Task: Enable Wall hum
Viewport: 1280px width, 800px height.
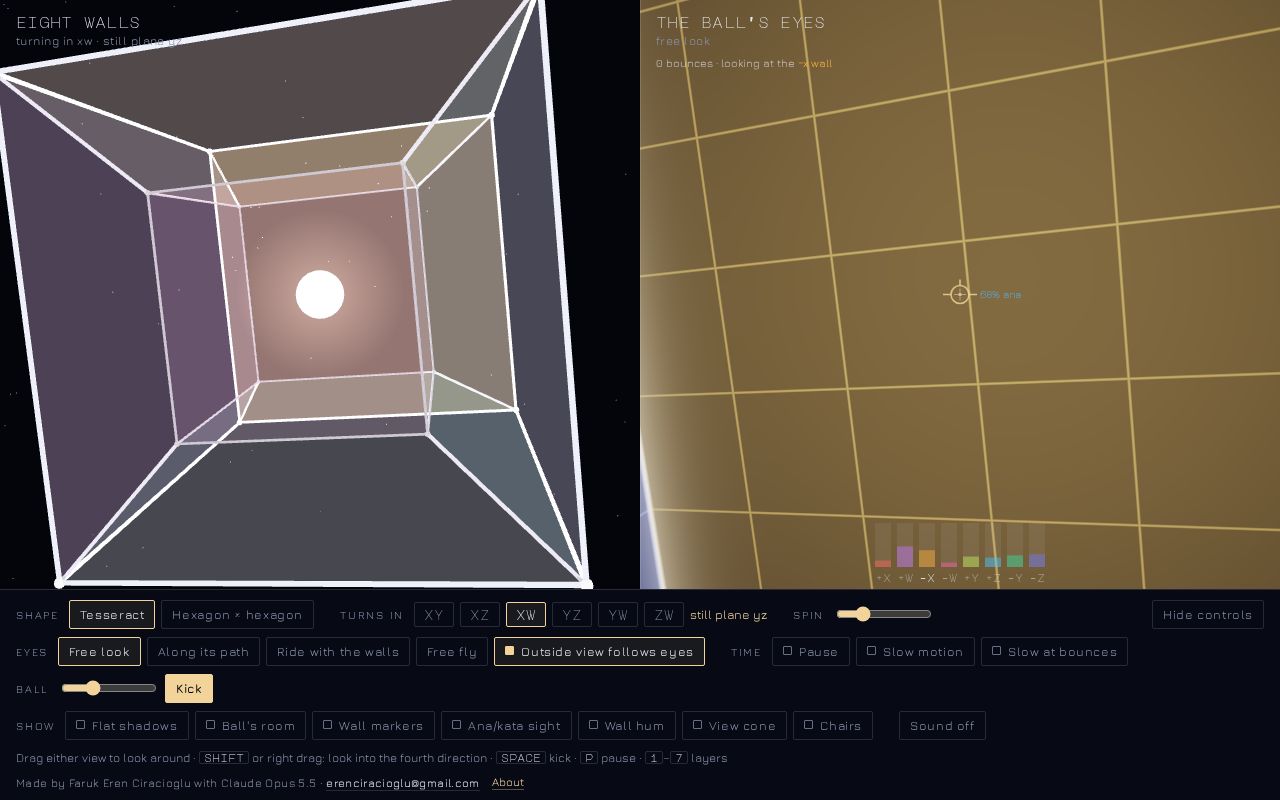Action: click(x=626, y=725)
